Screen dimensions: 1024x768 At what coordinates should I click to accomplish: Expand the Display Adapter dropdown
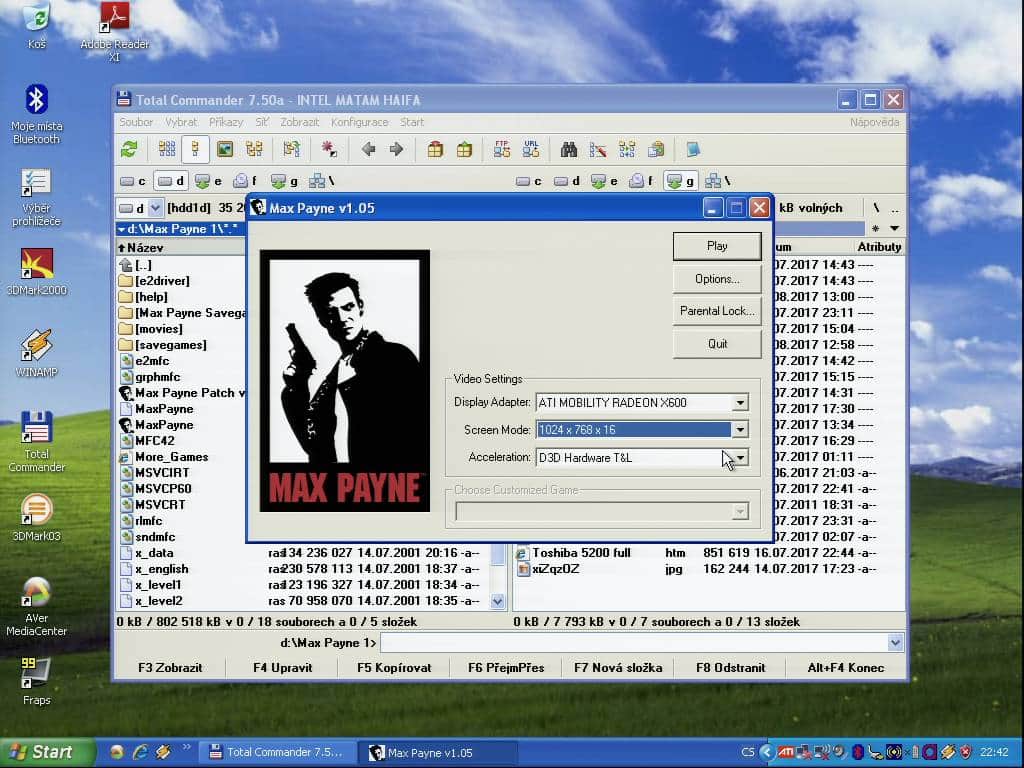pyautogui.click(x=740, y=403)
